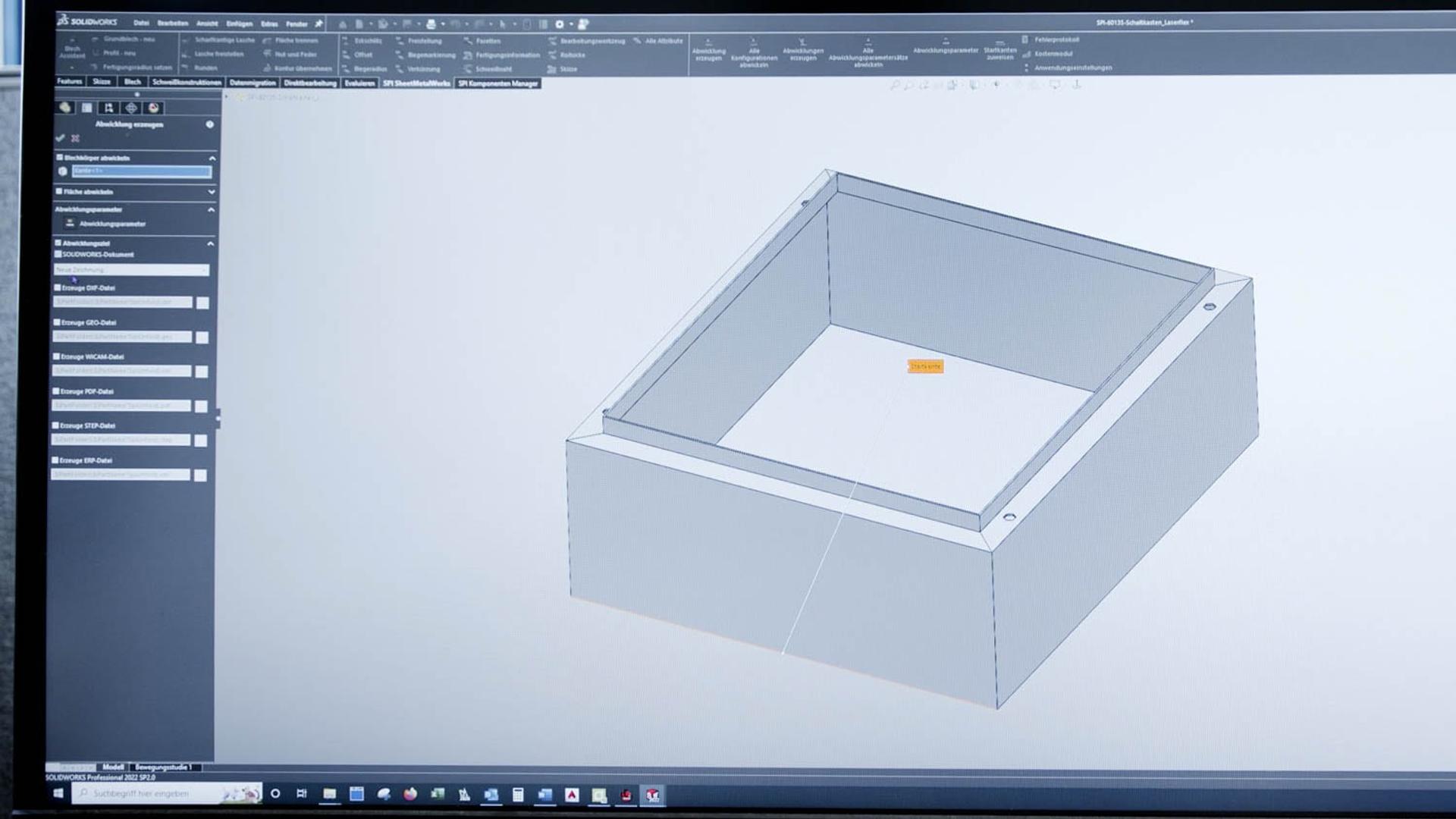Open Anwendungseinstellungen in the ribbon
Screen dimensions: 1456x819
point(1067,67)
